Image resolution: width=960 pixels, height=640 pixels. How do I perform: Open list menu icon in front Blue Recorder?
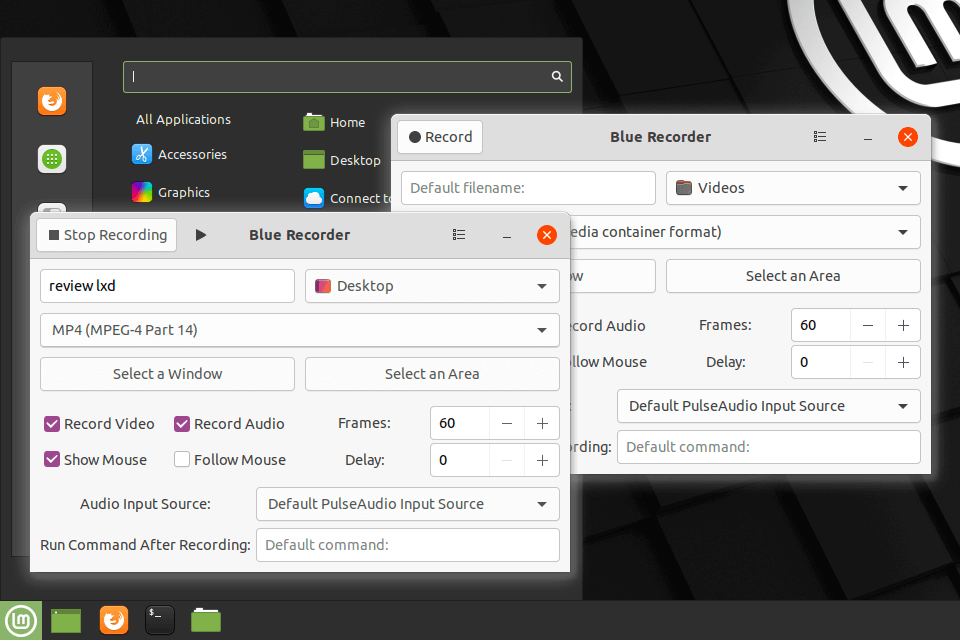tap(459, 235)
